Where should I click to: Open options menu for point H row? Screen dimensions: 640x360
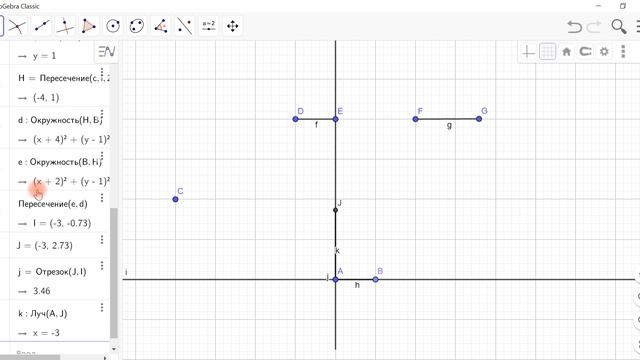[102, 73]
